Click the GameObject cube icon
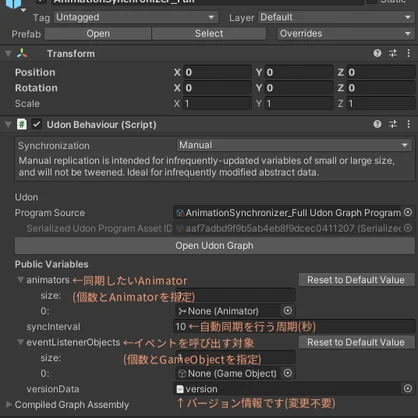Viewport: 418px width, 418px height. (13, 3)
